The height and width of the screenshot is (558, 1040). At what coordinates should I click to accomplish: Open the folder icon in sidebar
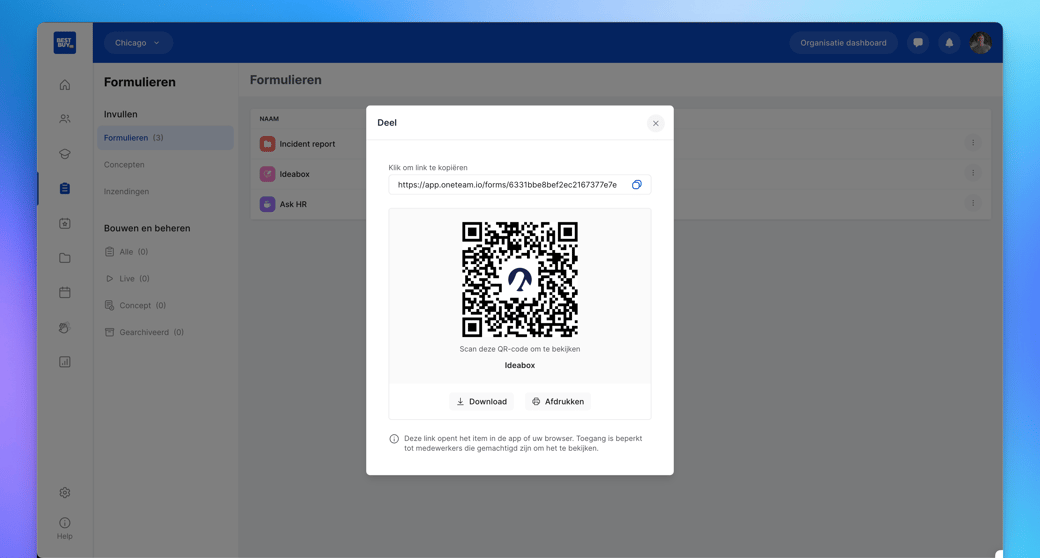point(64,258)
